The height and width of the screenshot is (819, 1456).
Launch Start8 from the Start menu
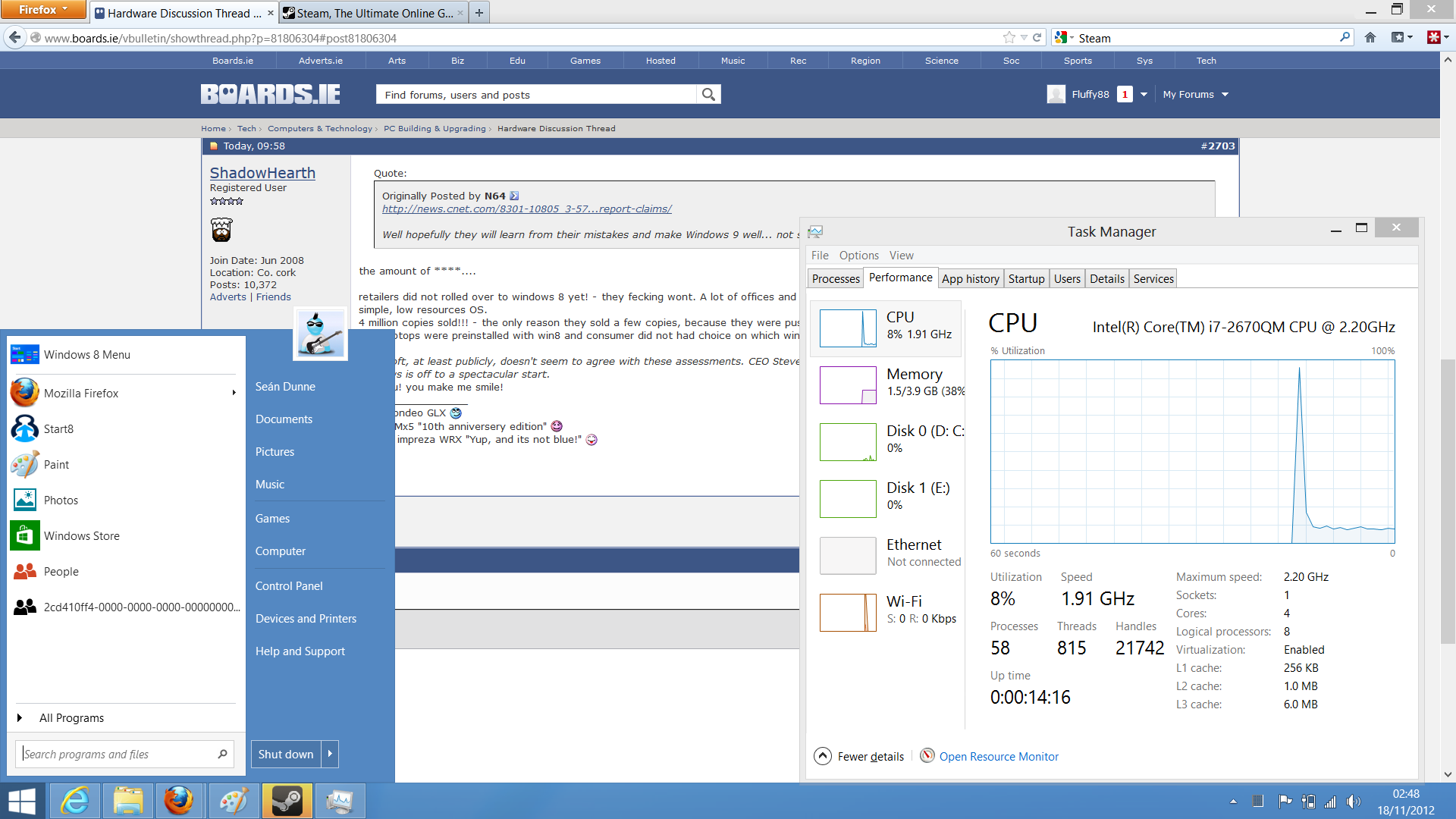[x=125, y=428]
